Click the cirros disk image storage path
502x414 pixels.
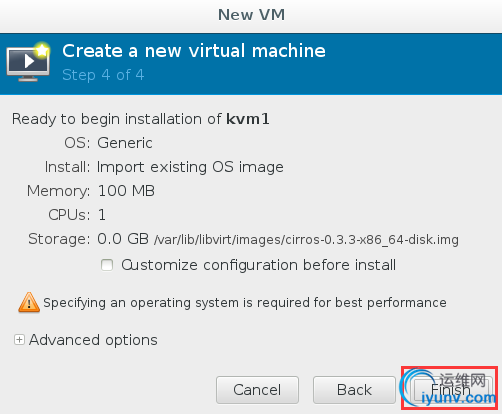306,240
